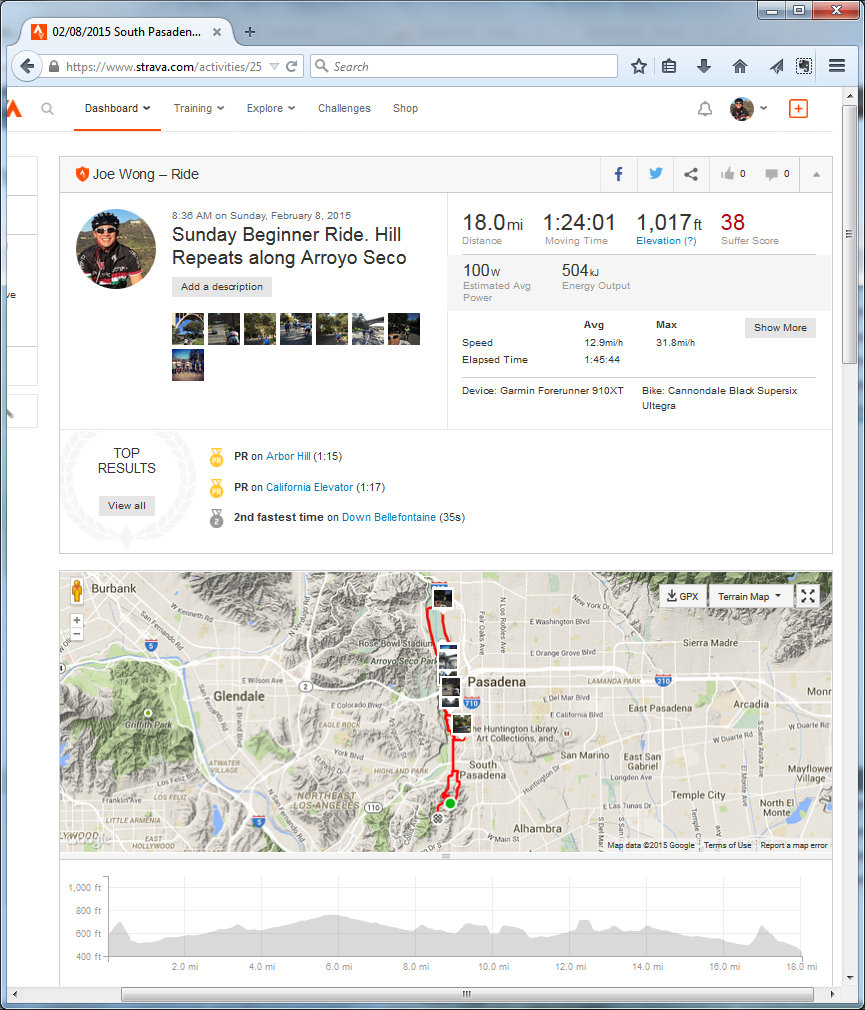Expand the Dashboard menu

click(x=117, y=108)
